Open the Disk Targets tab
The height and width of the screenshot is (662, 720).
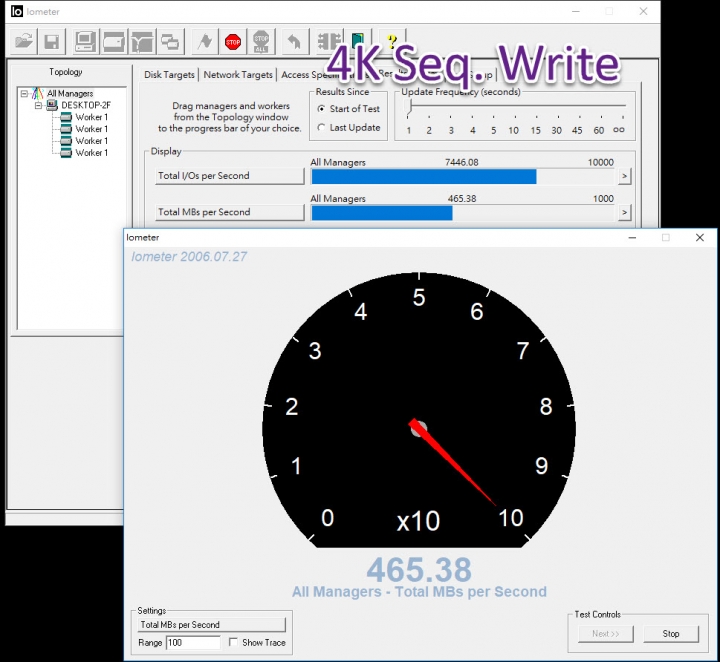(x=169, y=74)
